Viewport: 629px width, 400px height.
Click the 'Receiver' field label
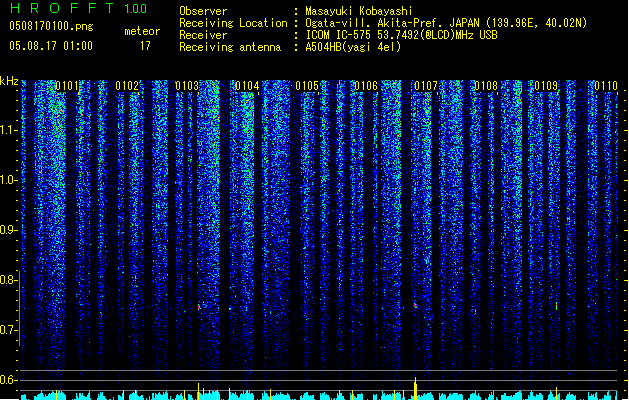(x=203, y=35)
